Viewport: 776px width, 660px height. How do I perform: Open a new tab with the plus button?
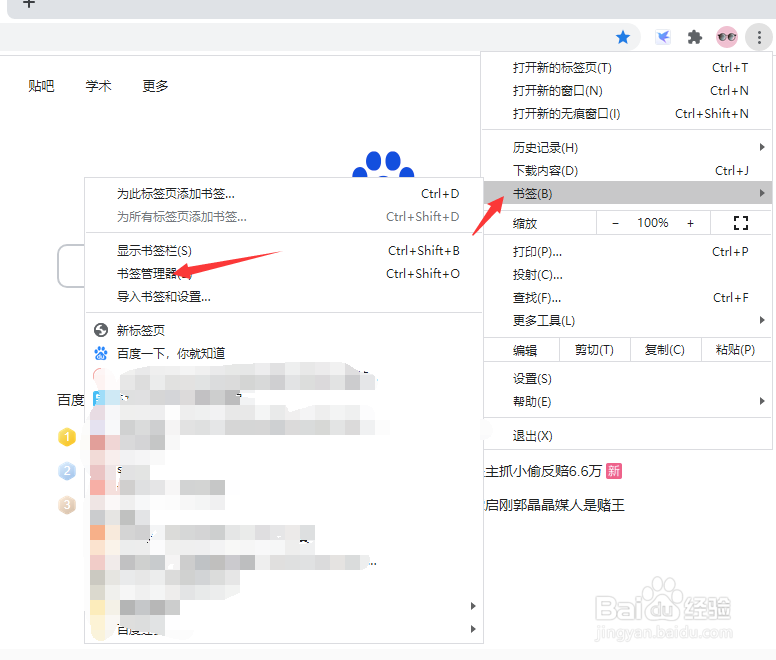click(29, 4)
